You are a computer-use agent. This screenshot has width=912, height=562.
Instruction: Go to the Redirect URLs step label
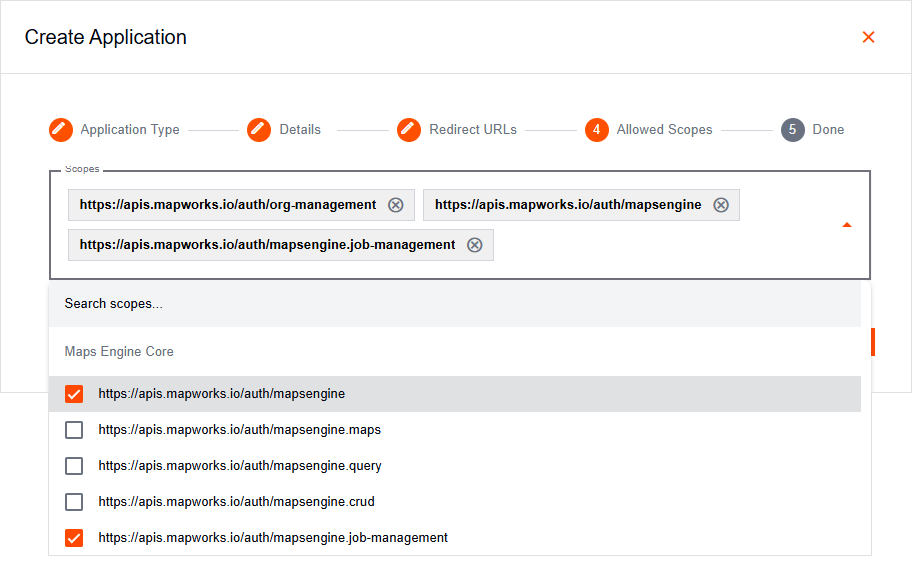(x=473, y=130)
